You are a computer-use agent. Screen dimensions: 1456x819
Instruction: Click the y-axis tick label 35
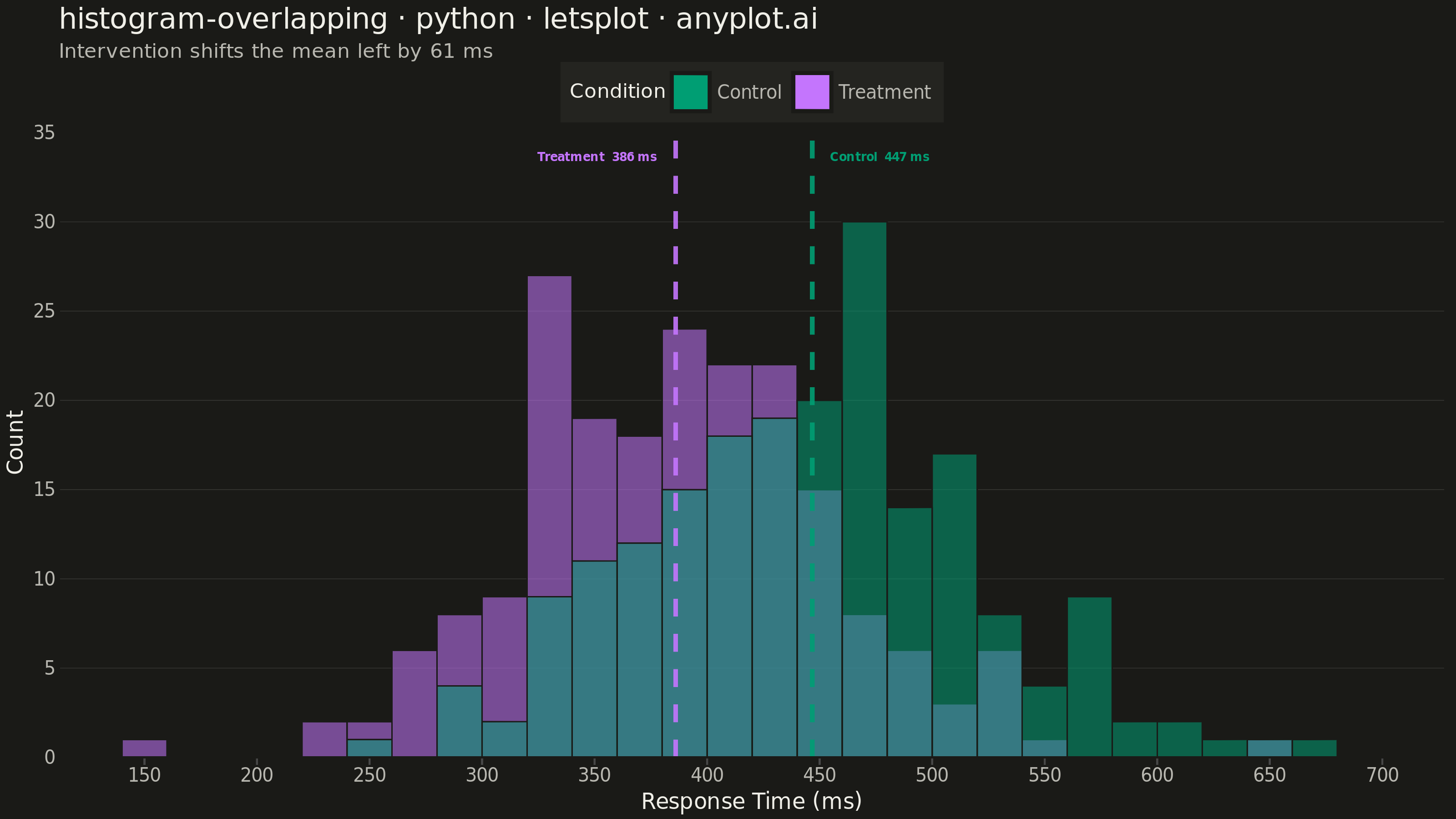(44, 133)
